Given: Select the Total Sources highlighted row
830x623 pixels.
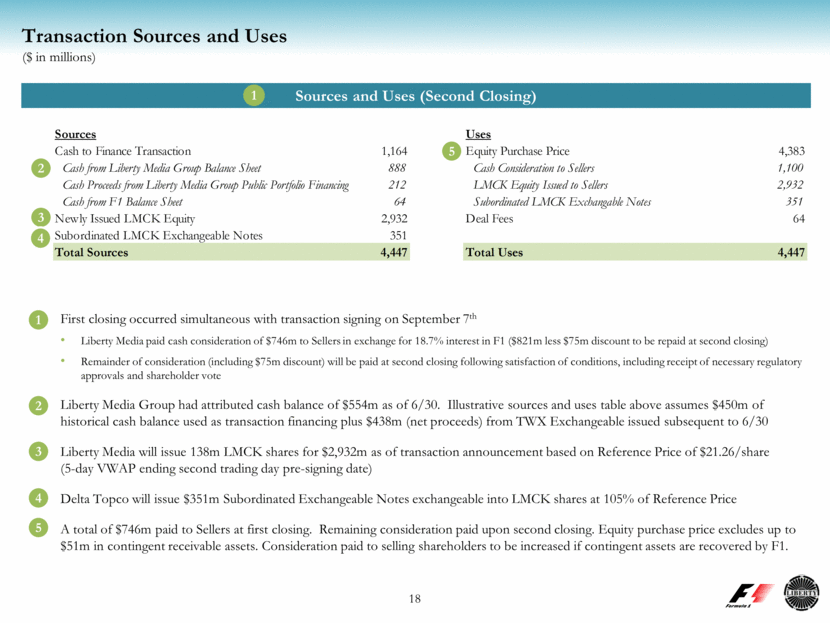Looking at the screenshot, I should point(231,253).
